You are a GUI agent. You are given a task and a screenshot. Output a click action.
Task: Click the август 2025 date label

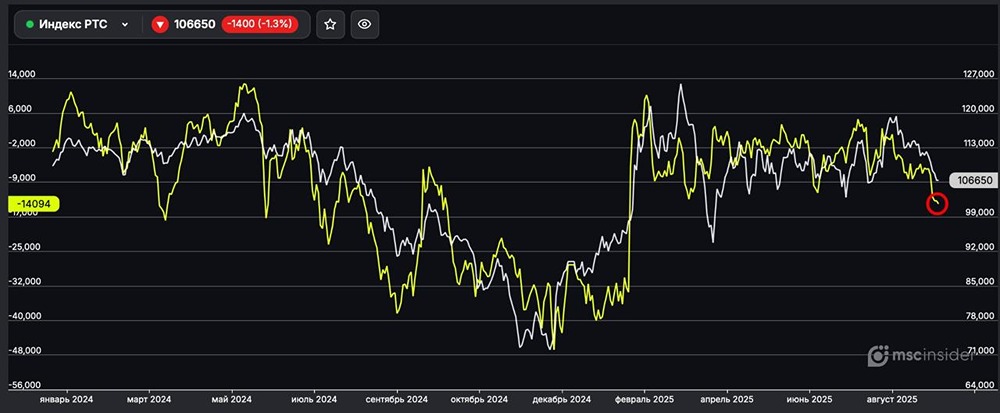tap(893, 399)
